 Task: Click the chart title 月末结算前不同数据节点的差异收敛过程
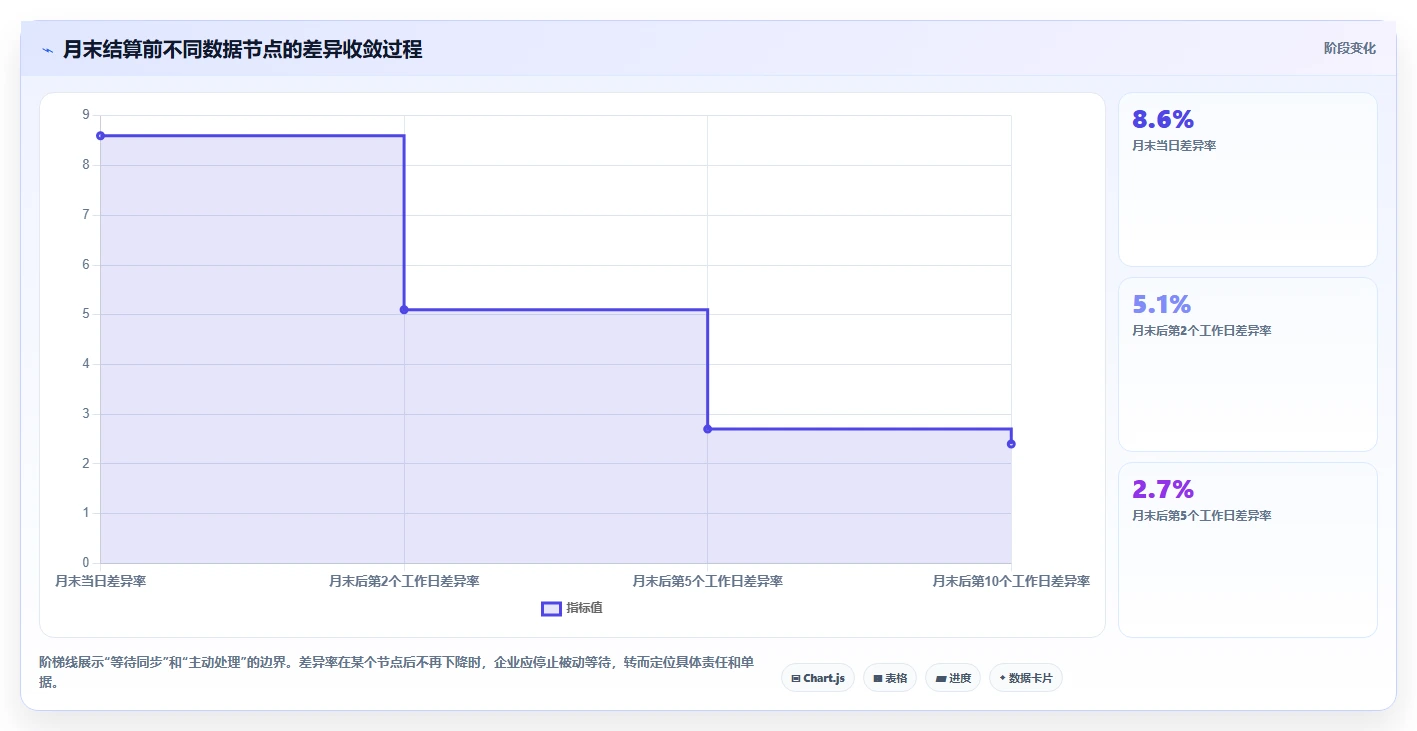click(x=242, y=49)
